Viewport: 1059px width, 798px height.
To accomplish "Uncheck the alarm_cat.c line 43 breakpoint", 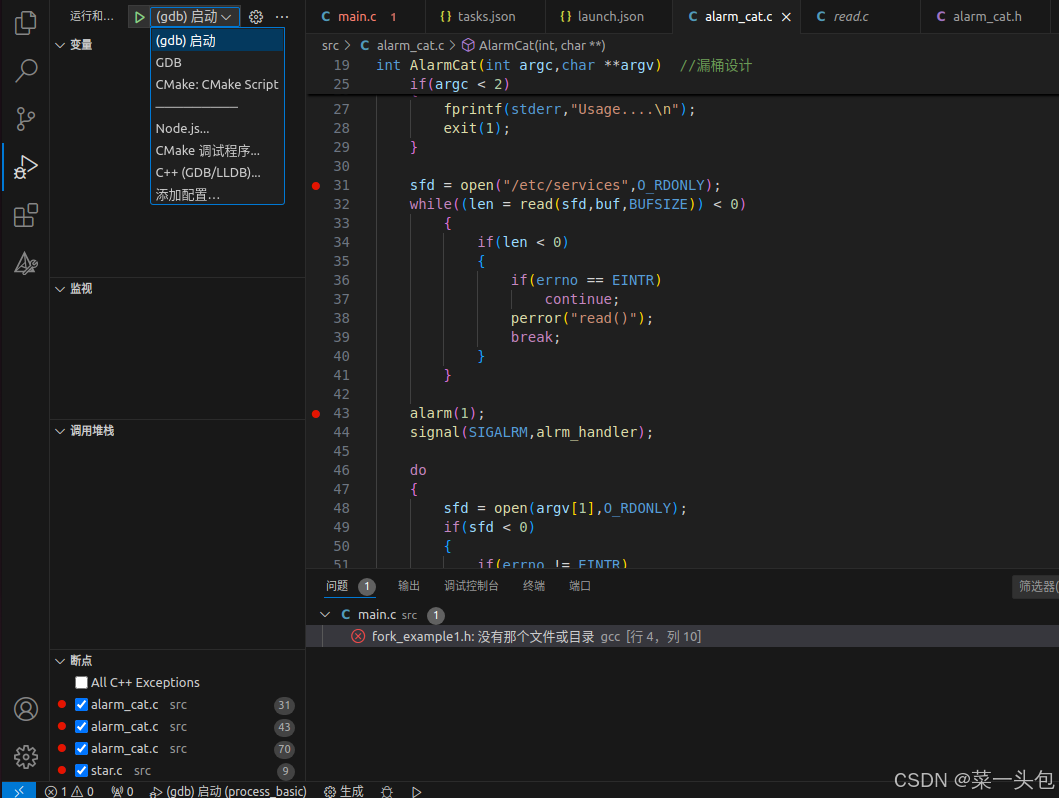I will [81, 726].
